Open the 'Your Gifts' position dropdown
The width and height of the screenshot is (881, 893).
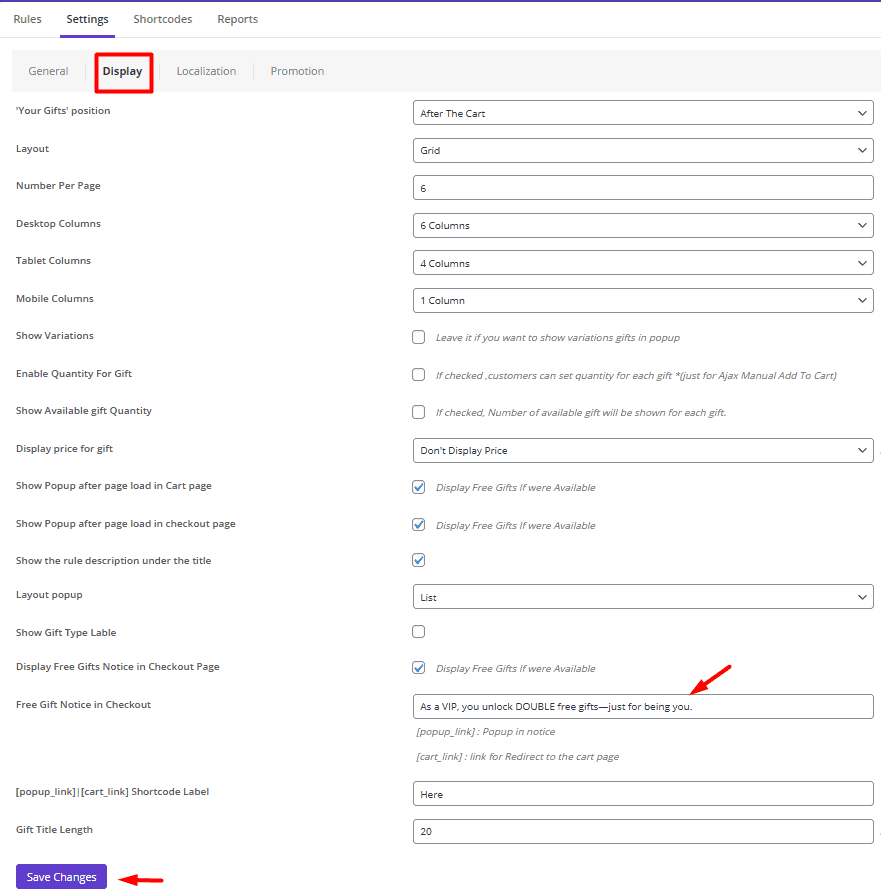pyautogui.click(x=643, y=112)
